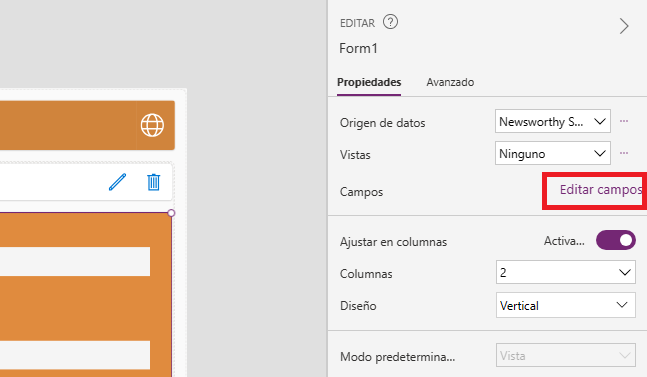Switch to the Avanzado tab
This screenshot has height=377, width=647.
tap(450, 82)
